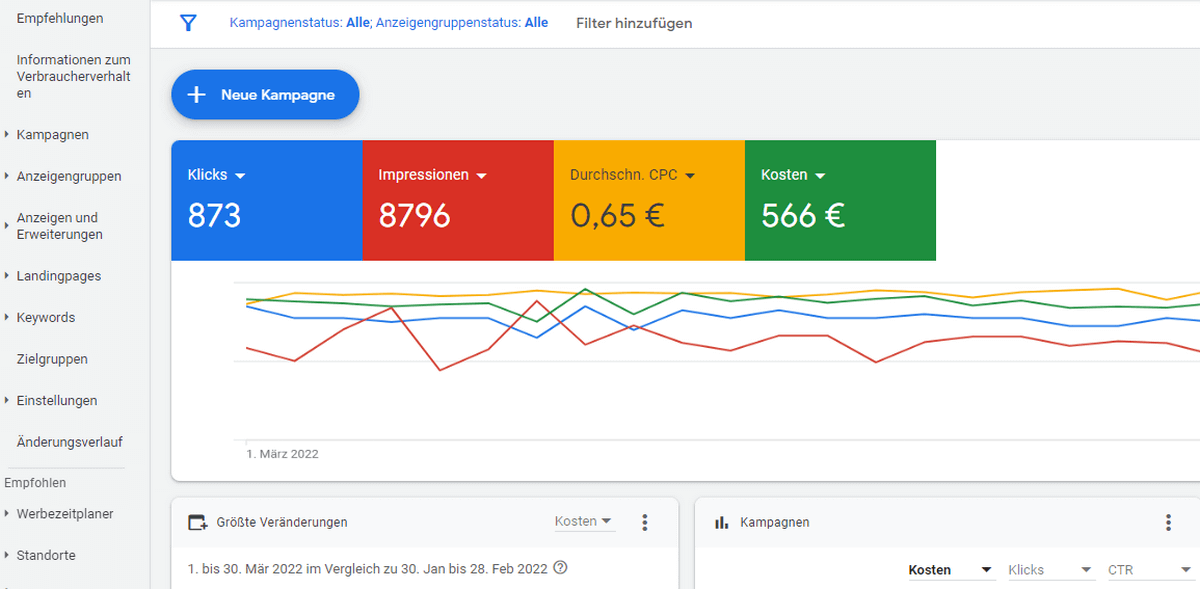
Task: Select the red Impressionen scorecard
Action: point(457,200)
